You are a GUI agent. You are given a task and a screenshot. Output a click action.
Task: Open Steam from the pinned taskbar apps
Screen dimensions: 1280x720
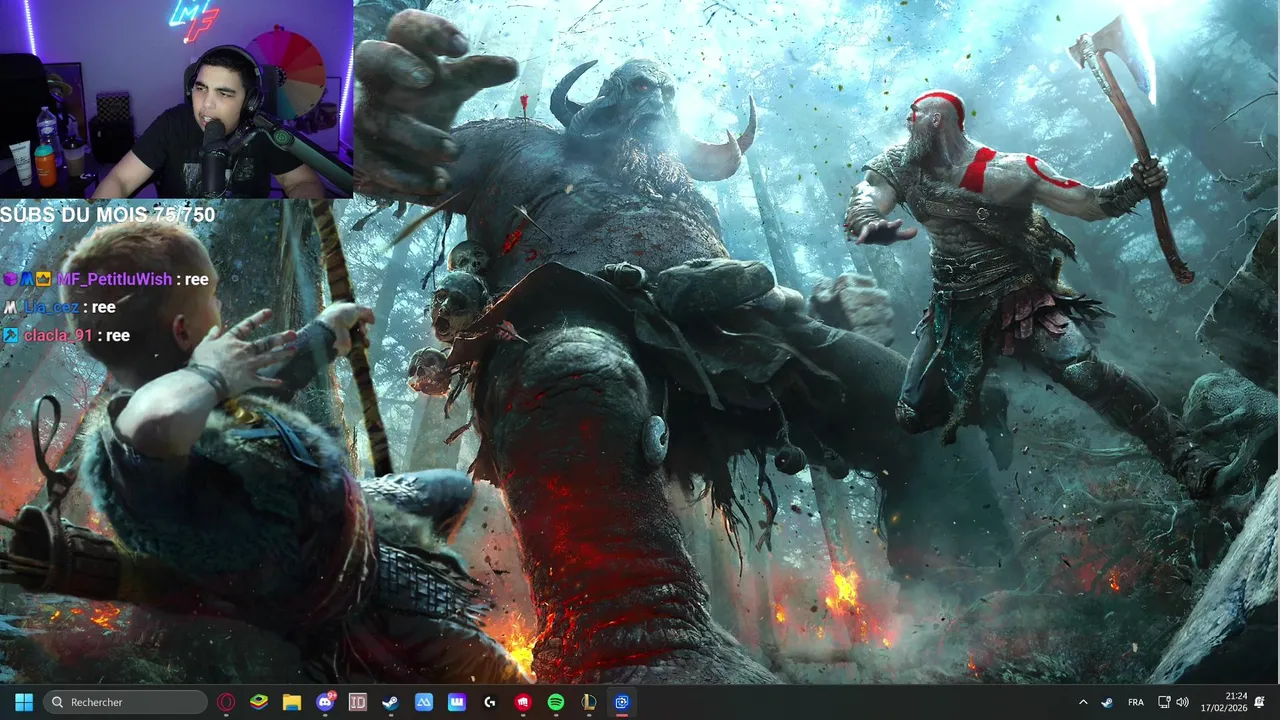click(x=391, y=702)
